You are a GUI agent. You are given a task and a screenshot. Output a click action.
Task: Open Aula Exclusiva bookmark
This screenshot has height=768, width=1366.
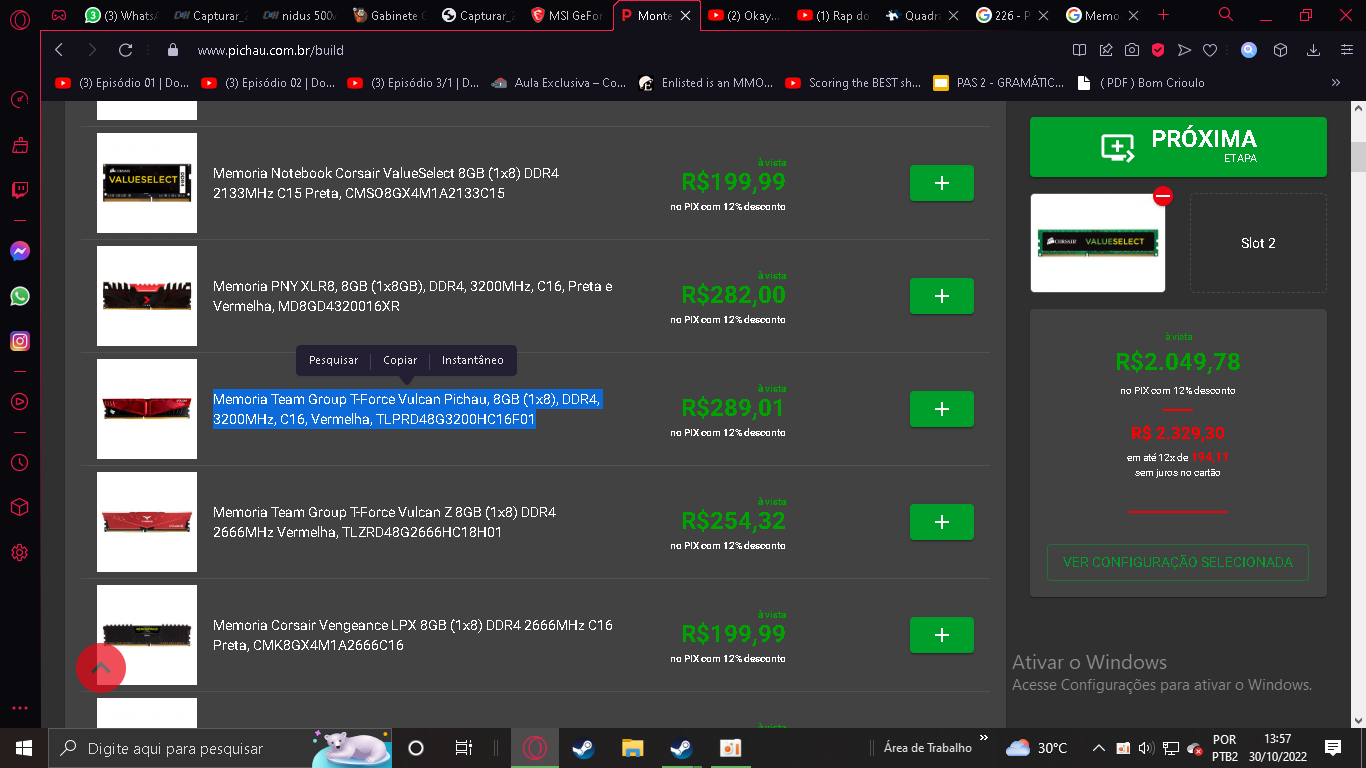coord(560,83)
